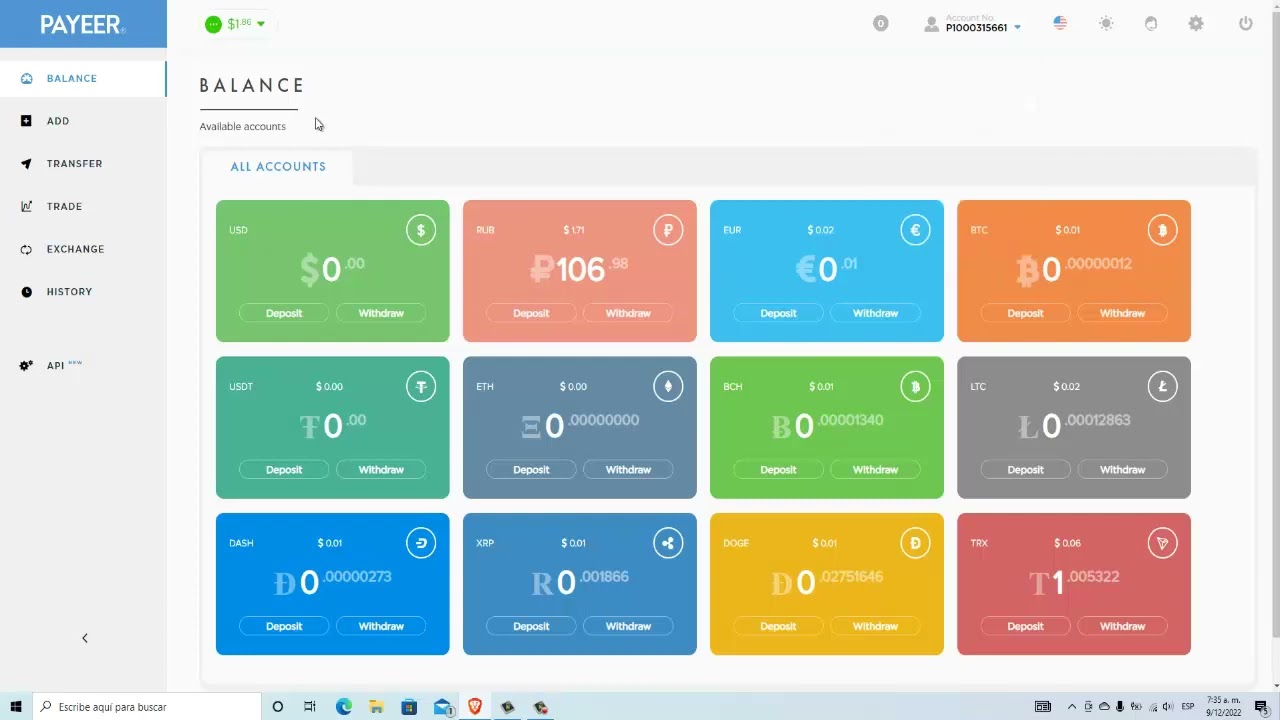The width and height of the screenshot is (1280, 720).
Task: Click Withdraw on TRX card
Action: tap(1122, 626)
